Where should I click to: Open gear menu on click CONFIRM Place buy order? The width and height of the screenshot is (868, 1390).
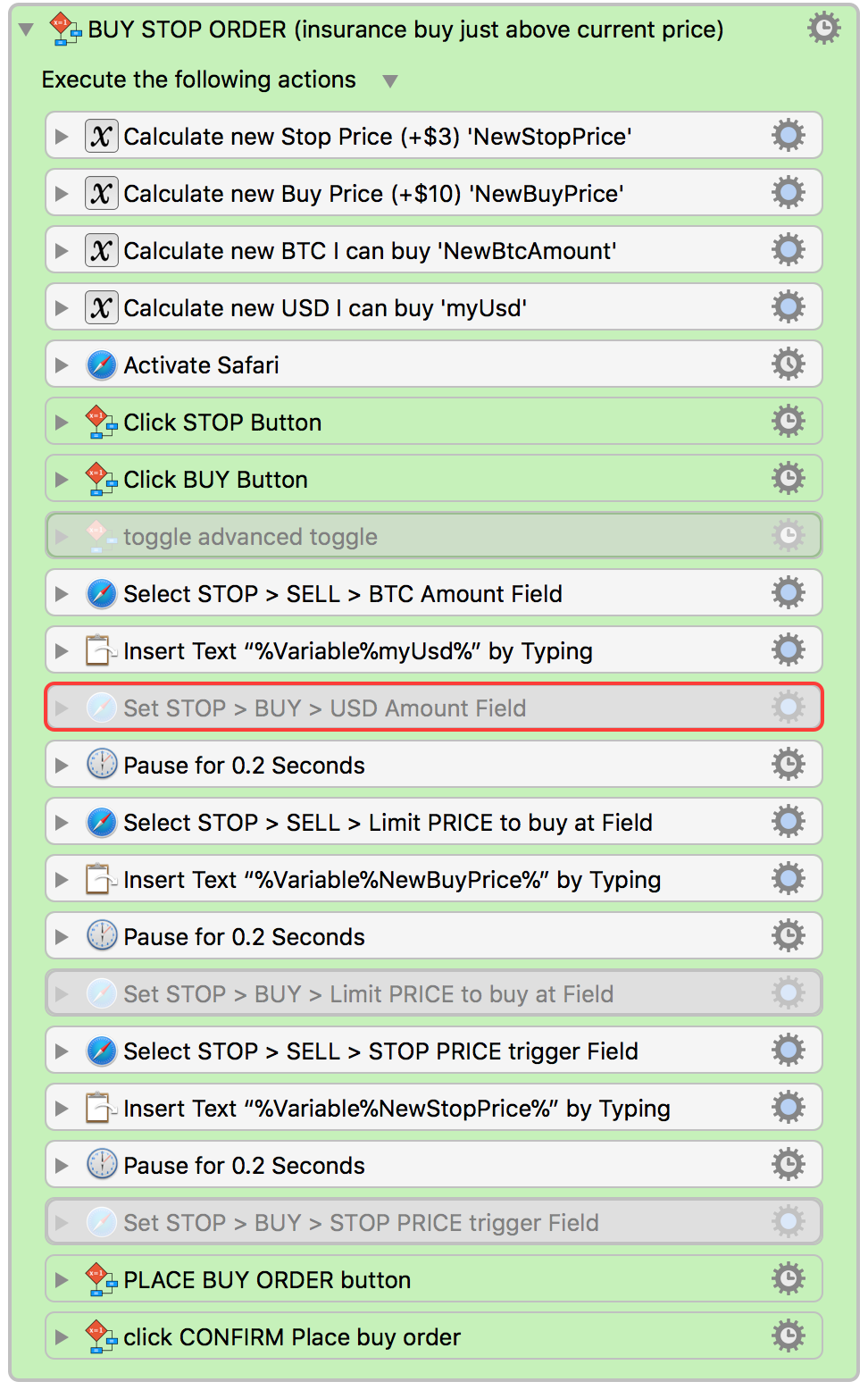[x=789, y=1336]
